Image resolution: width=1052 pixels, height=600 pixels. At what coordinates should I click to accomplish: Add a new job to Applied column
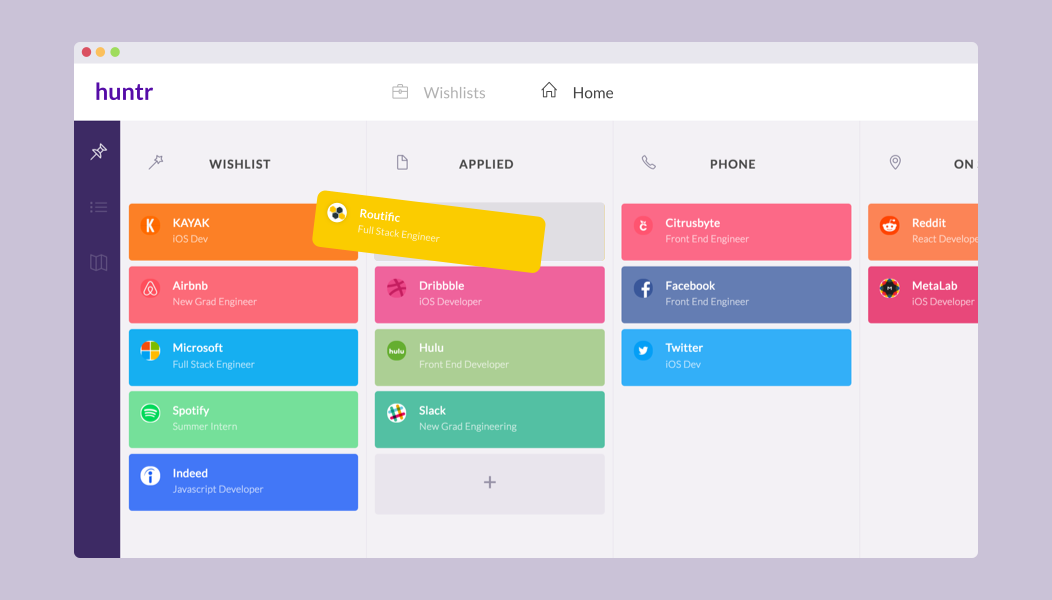(490, 483)
